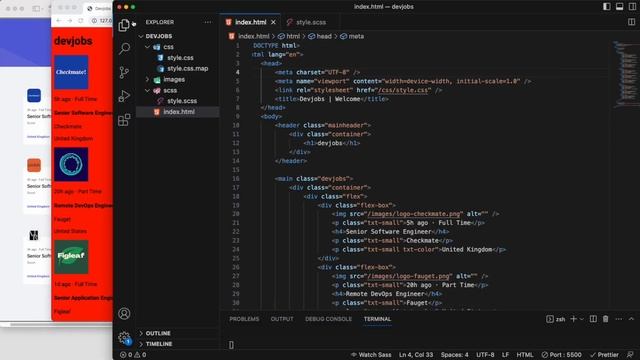
Task: Switch to the OUTPUT panel tab
Action: (282, 319)
